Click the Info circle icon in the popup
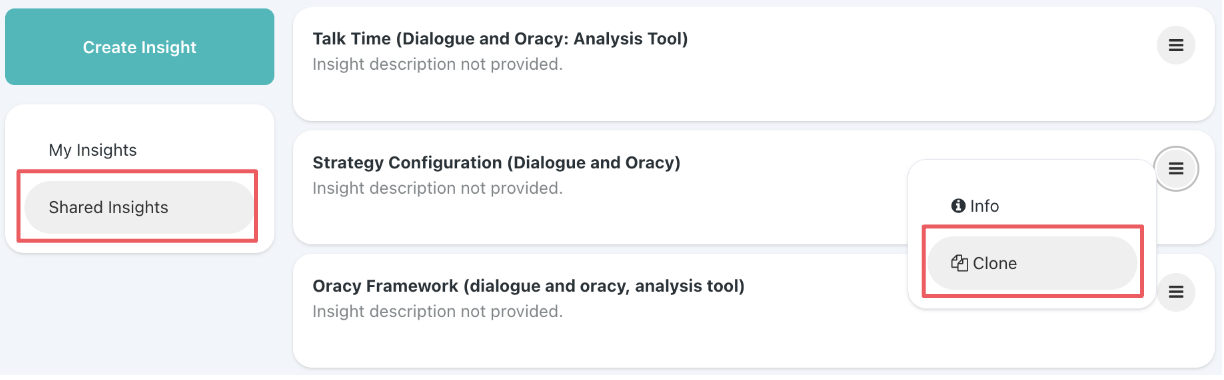Image resolution: width=1224 pixels, height=380 pixels. point(957,206)
